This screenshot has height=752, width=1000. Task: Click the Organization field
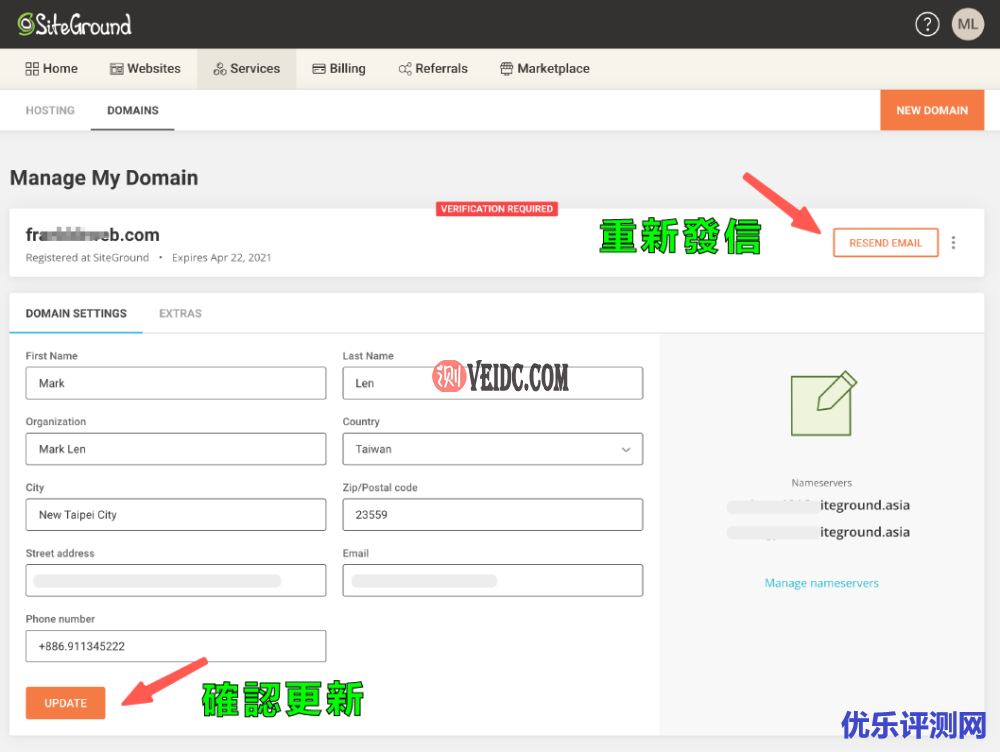click(175, 448)
